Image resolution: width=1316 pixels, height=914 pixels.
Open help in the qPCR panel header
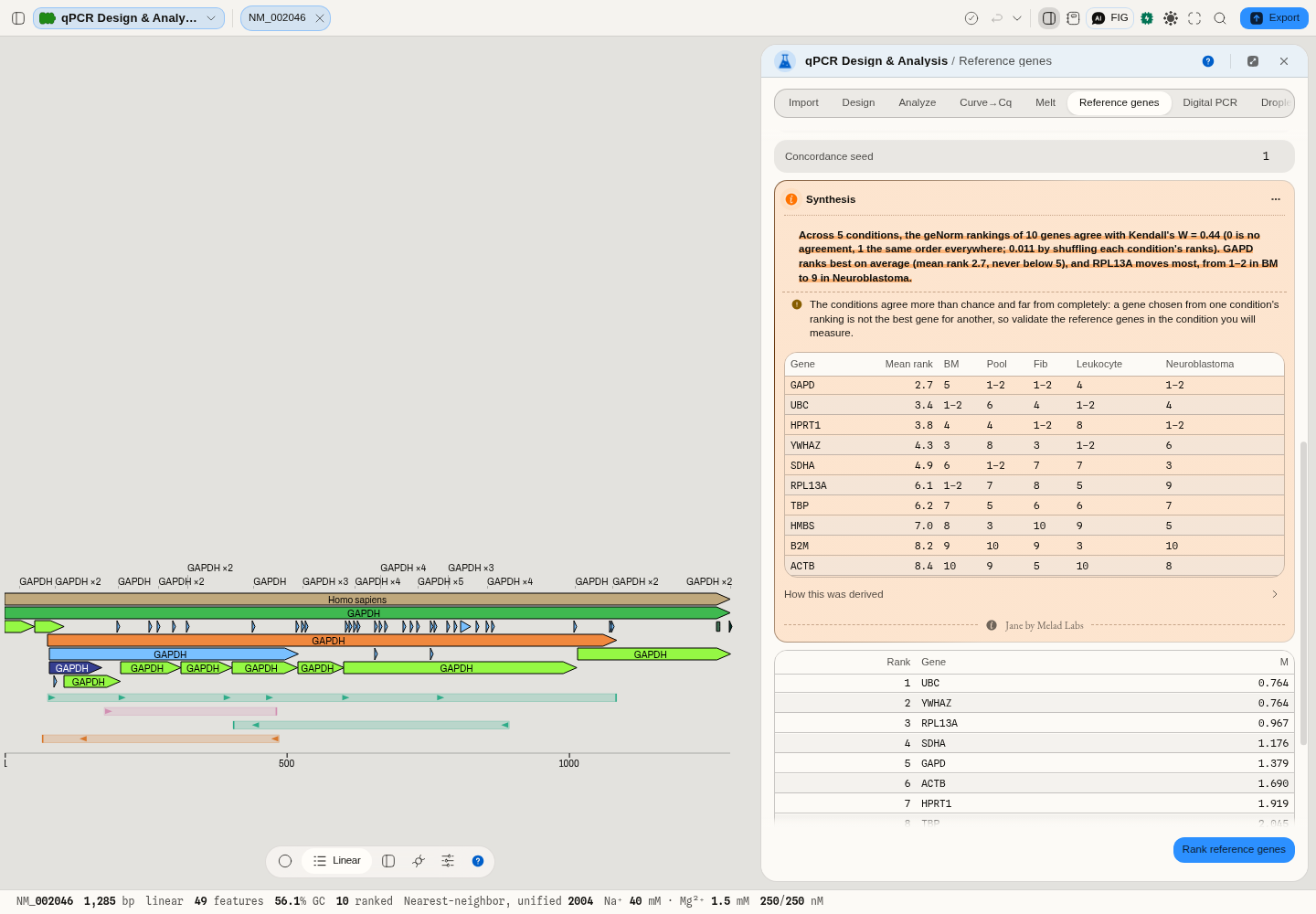point(1208,61)
